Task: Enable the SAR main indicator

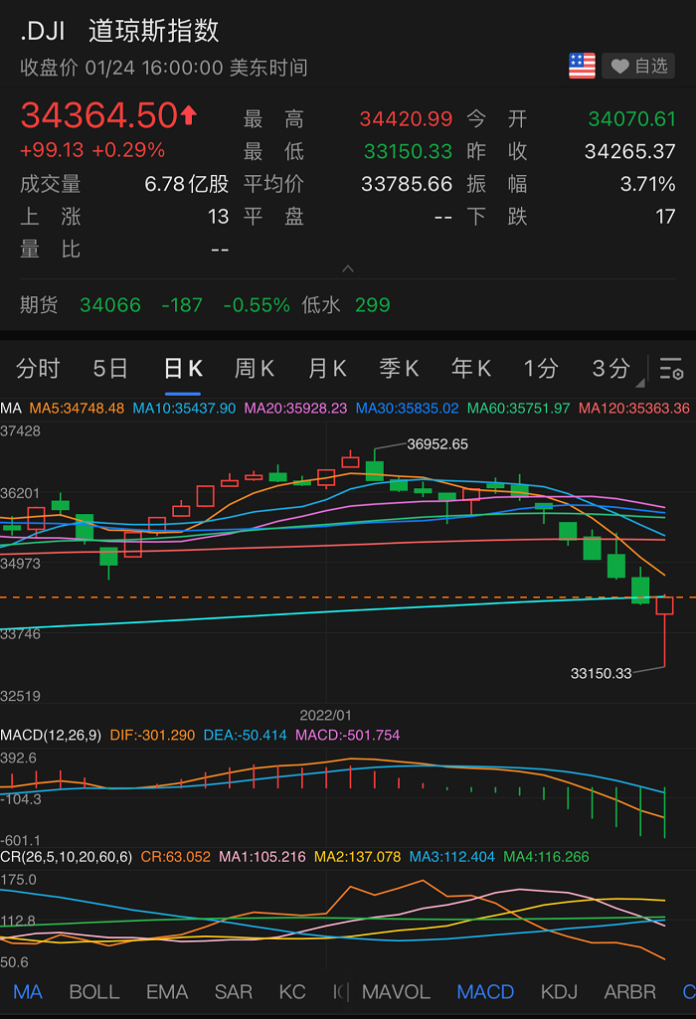Action: click(233, 992)
